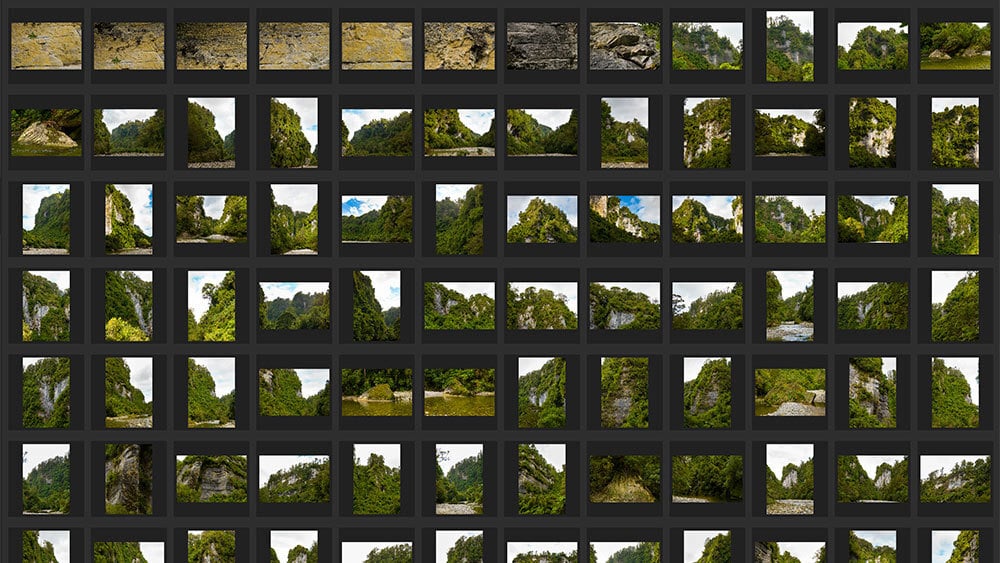Open the only portrait-oriented thumbnail in the top row
The image size is (1000, 563).
[x=790, y=46]
